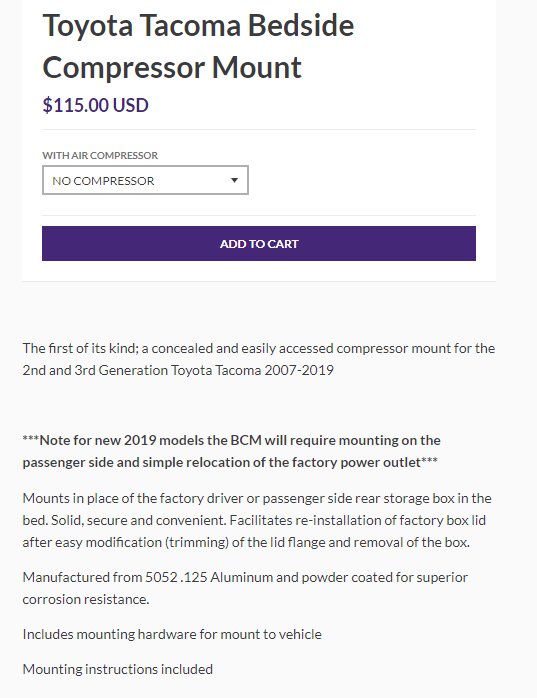Click the 'relocation of the factory power outlet' line

tap(230, 463)
